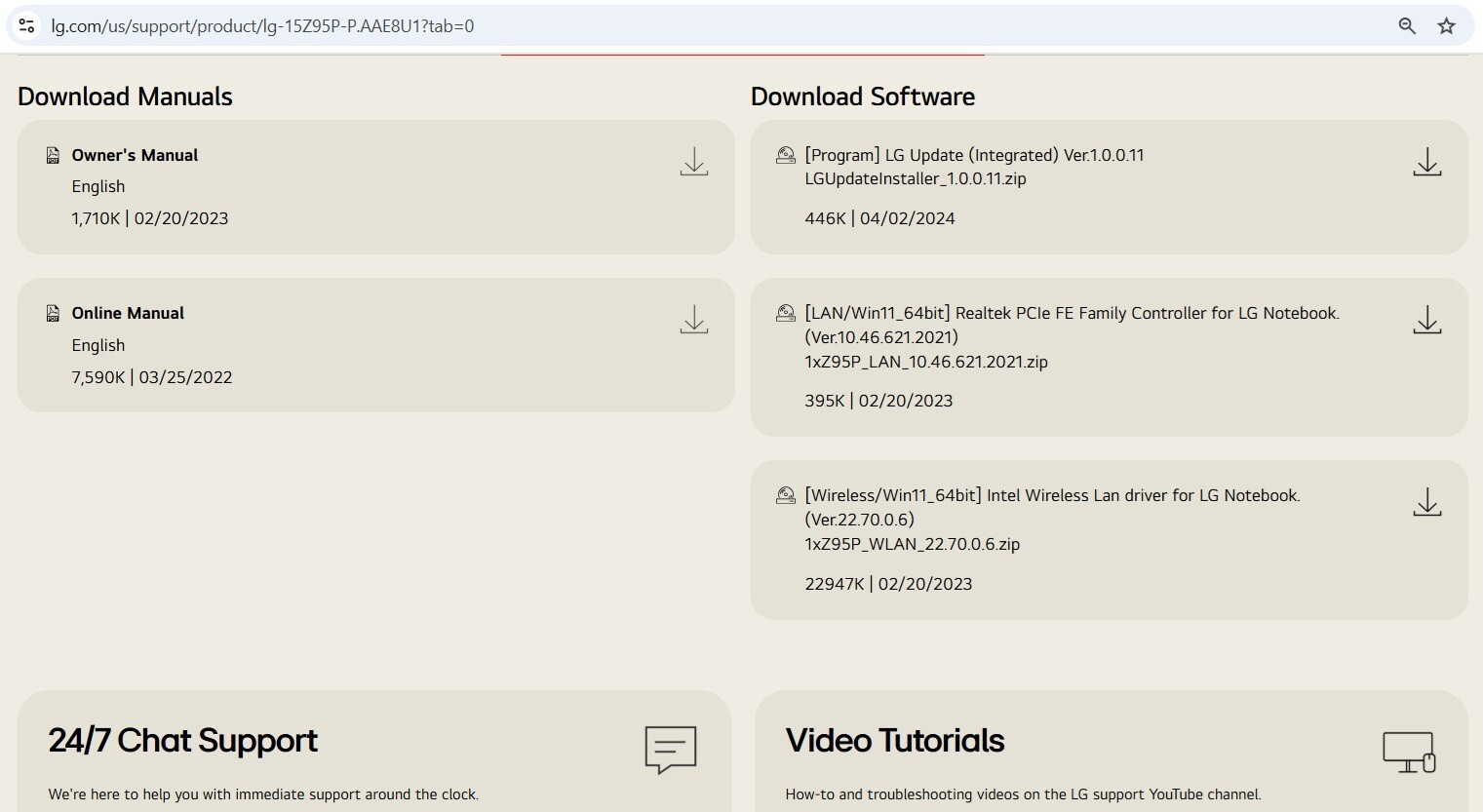The image size is (1483, 812).
Task: Click the Video Tutorials monitor icon
Action: point(1409,752)
